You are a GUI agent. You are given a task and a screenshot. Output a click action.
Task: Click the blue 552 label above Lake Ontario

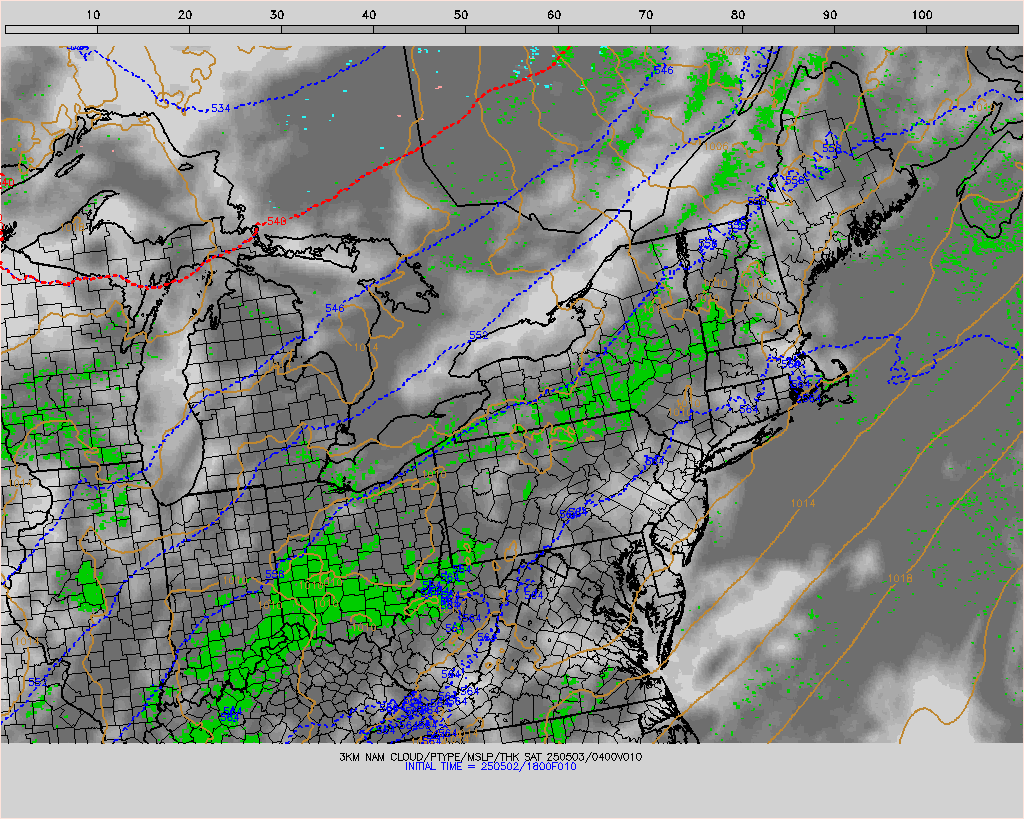[479, 335]
